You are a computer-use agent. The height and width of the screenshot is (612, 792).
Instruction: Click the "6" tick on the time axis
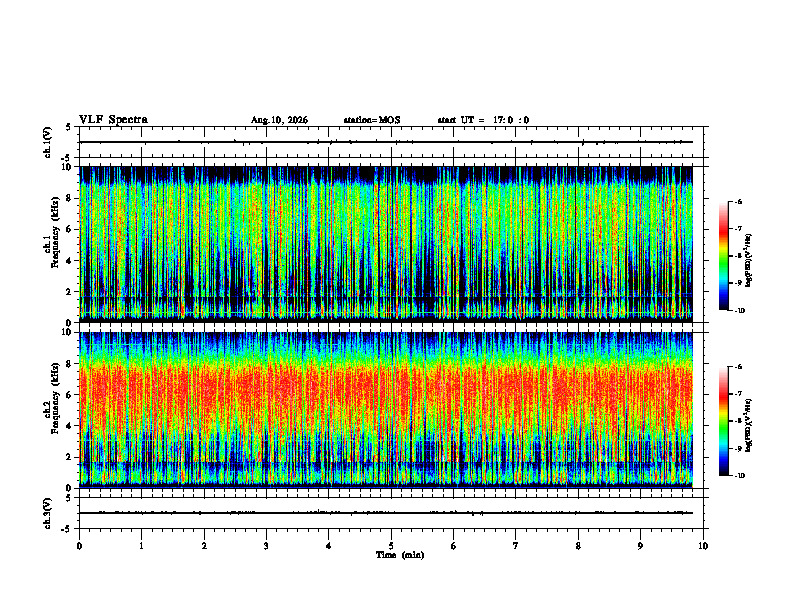point(454,546)
